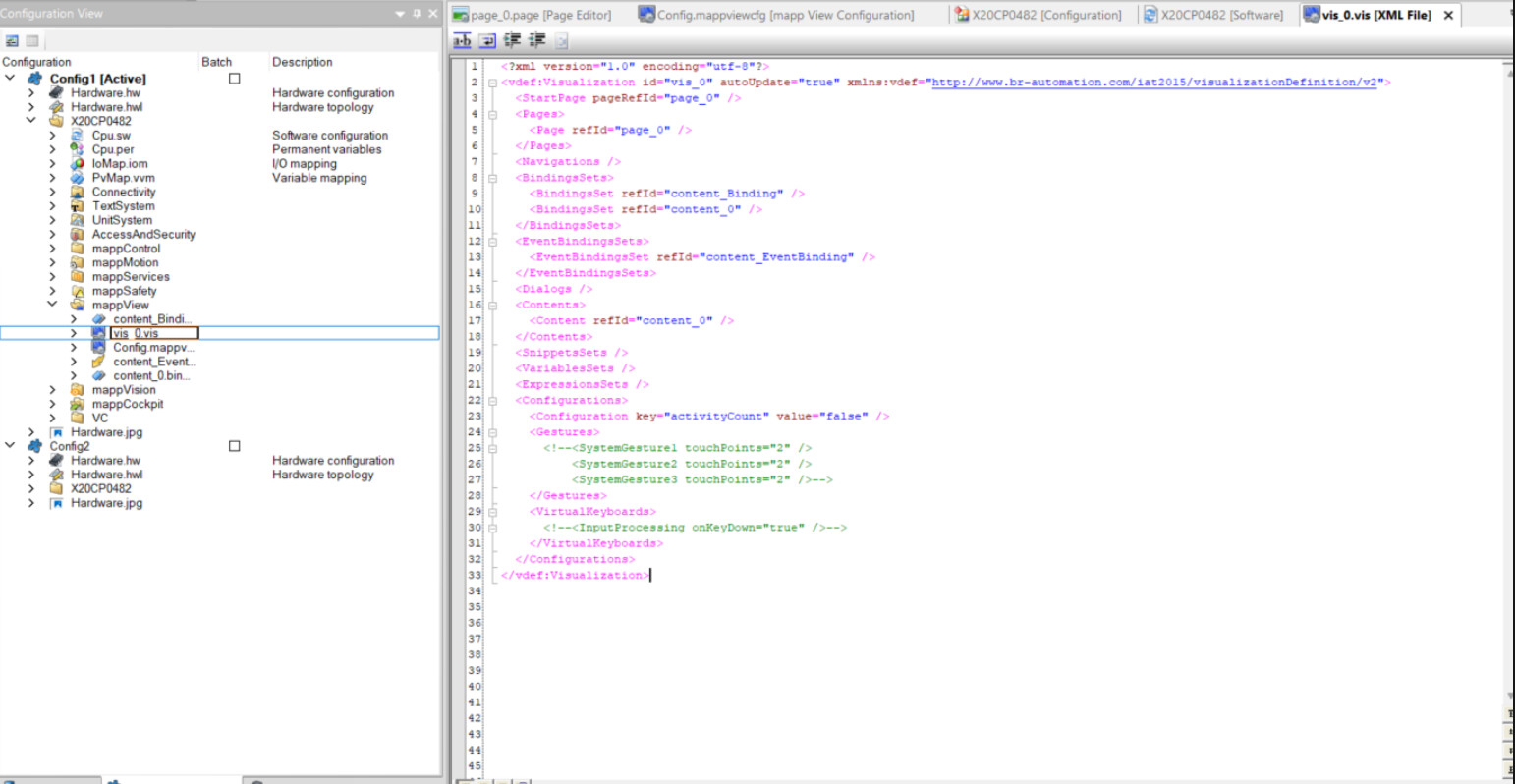Image resolution: width=1515 pixels, height=784 pixels.
Task: Open the X20CP0482 [Software] tab
Action: 1221,15
